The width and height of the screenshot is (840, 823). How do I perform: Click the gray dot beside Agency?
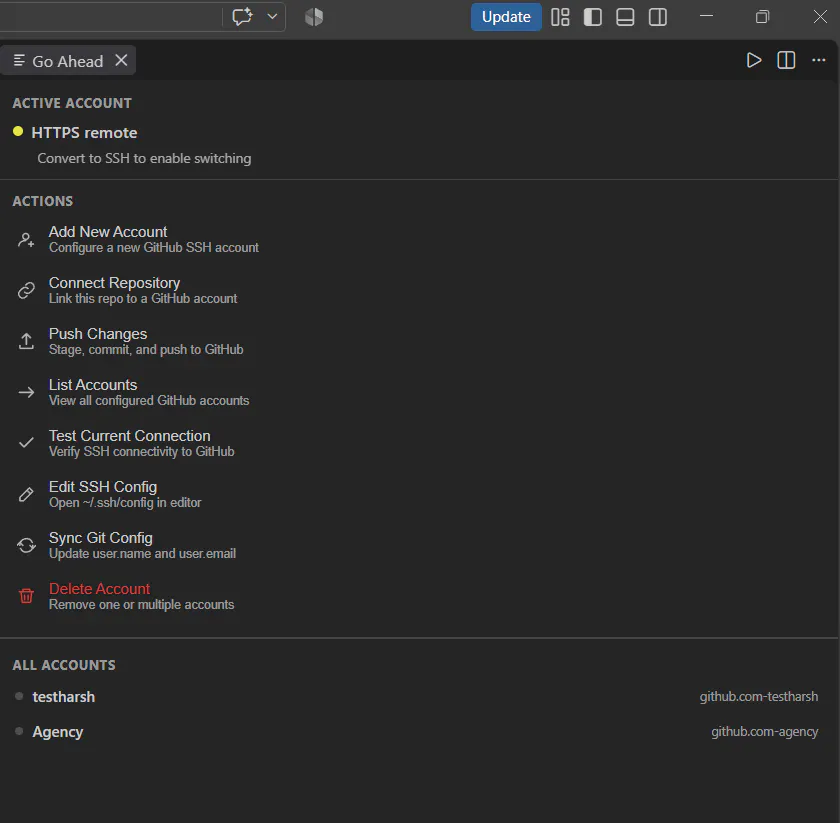click(x=19, y=731)
